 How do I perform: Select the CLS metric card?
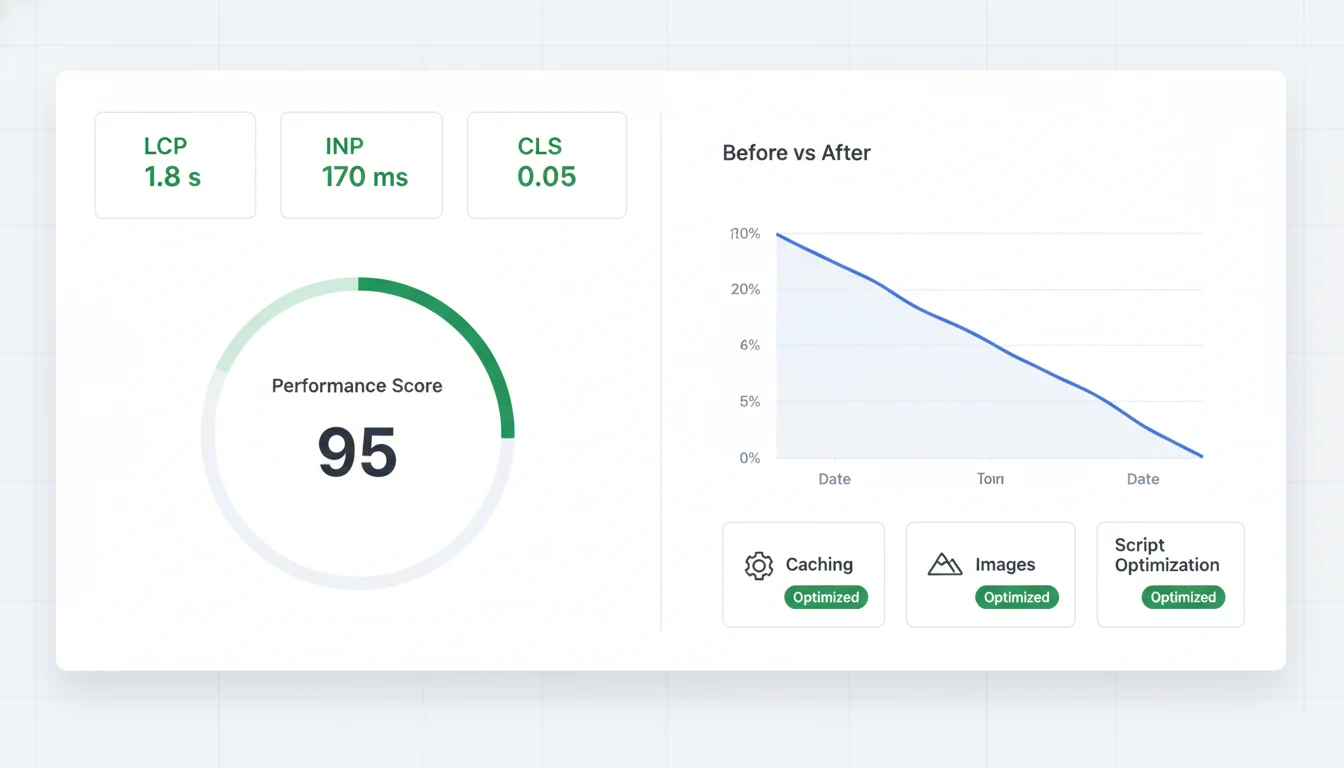pos(546,164)
